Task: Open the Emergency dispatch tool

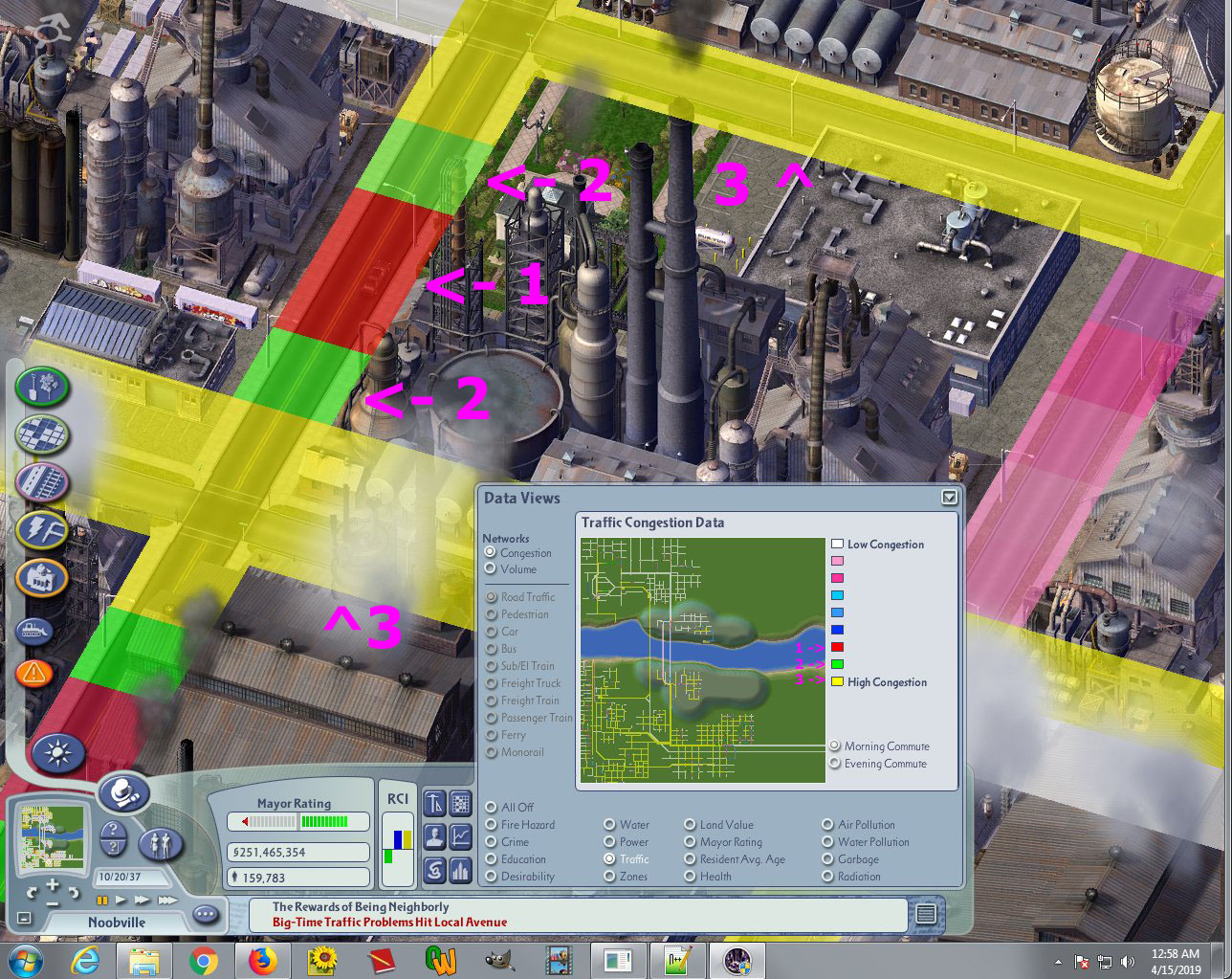Action: (34, 673)
